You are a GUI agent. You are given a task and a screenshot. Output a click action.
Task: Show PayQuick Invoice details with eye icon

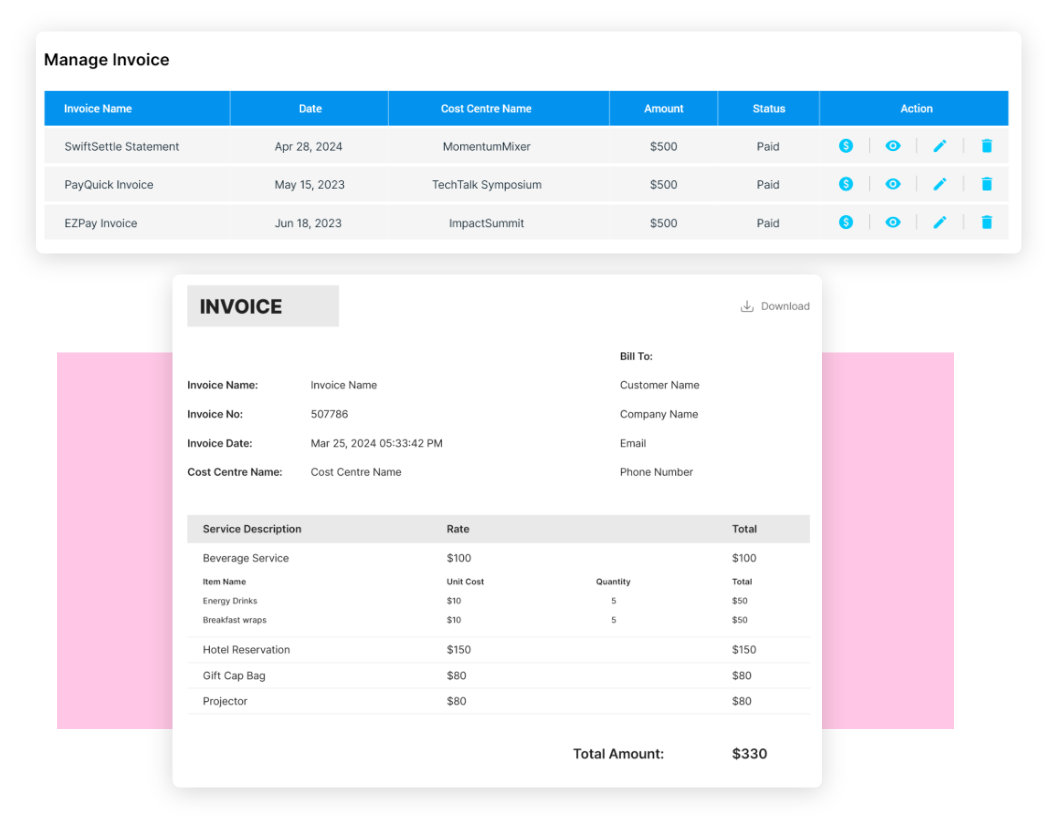coord(893,184)
